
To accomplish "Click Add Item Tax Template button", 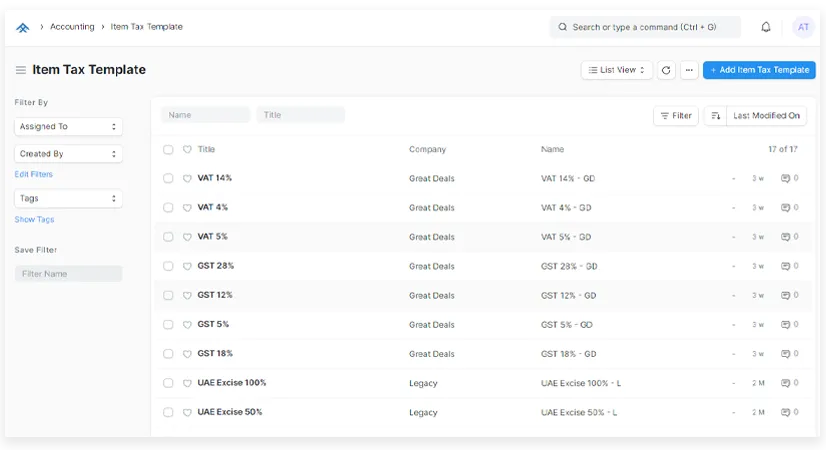I will coord(759,70).
